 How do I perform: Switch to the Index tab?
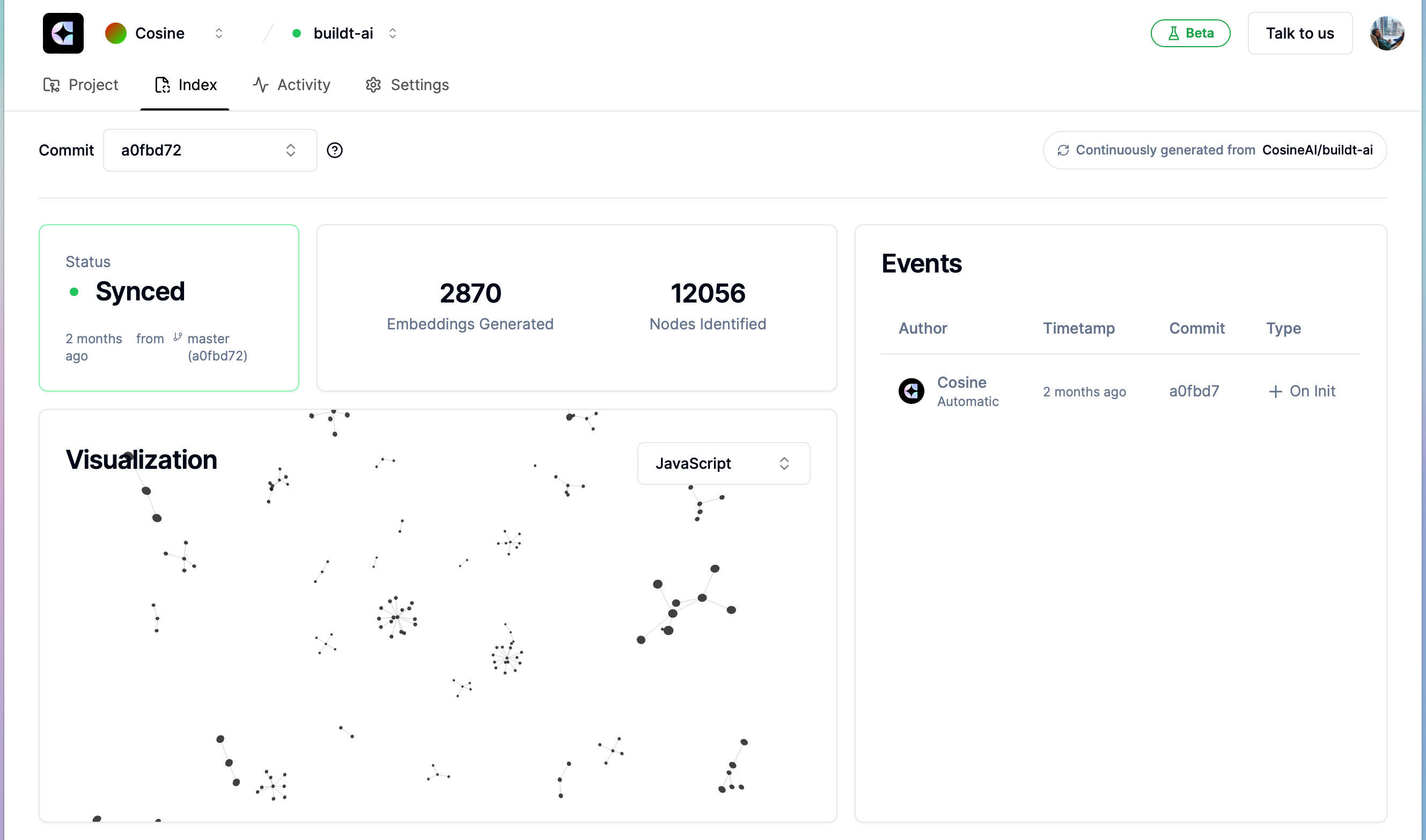tap(185, 85)
